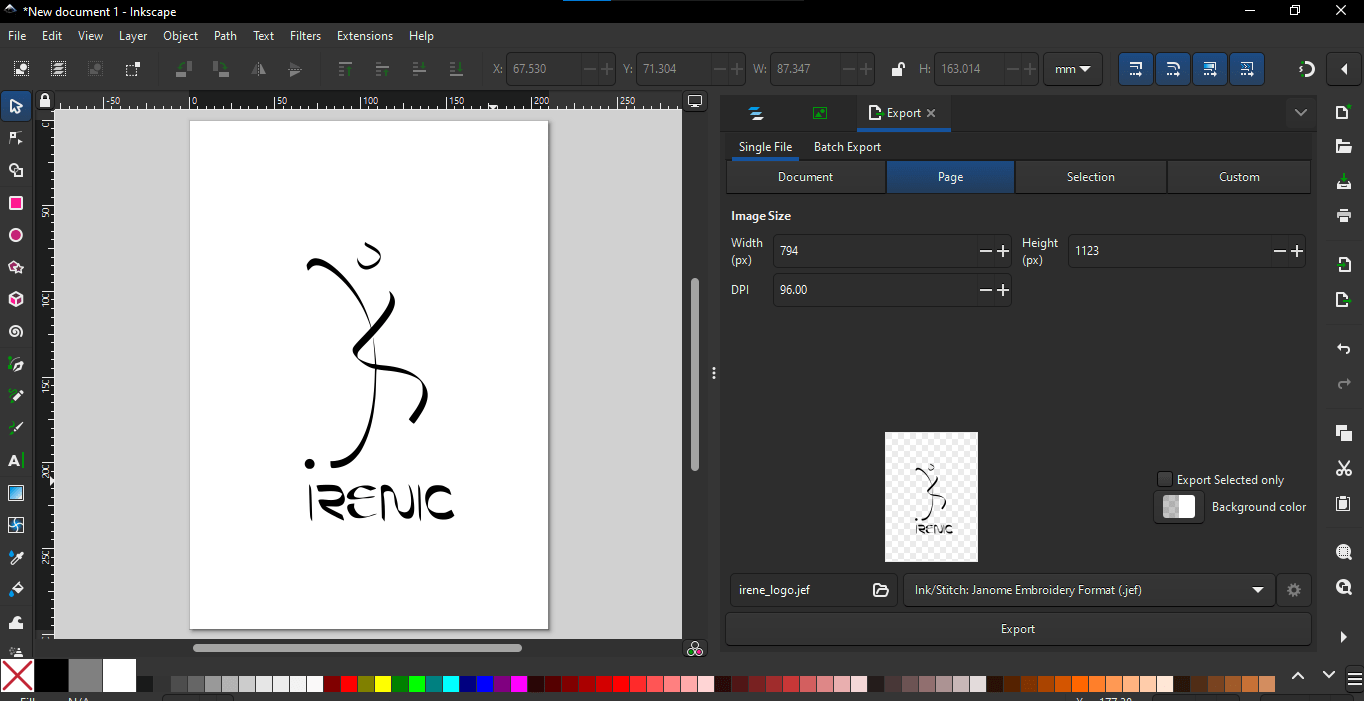Screen dimensions: 1364x701
Task: Open the Extensions menu
Action: point(364,36)
